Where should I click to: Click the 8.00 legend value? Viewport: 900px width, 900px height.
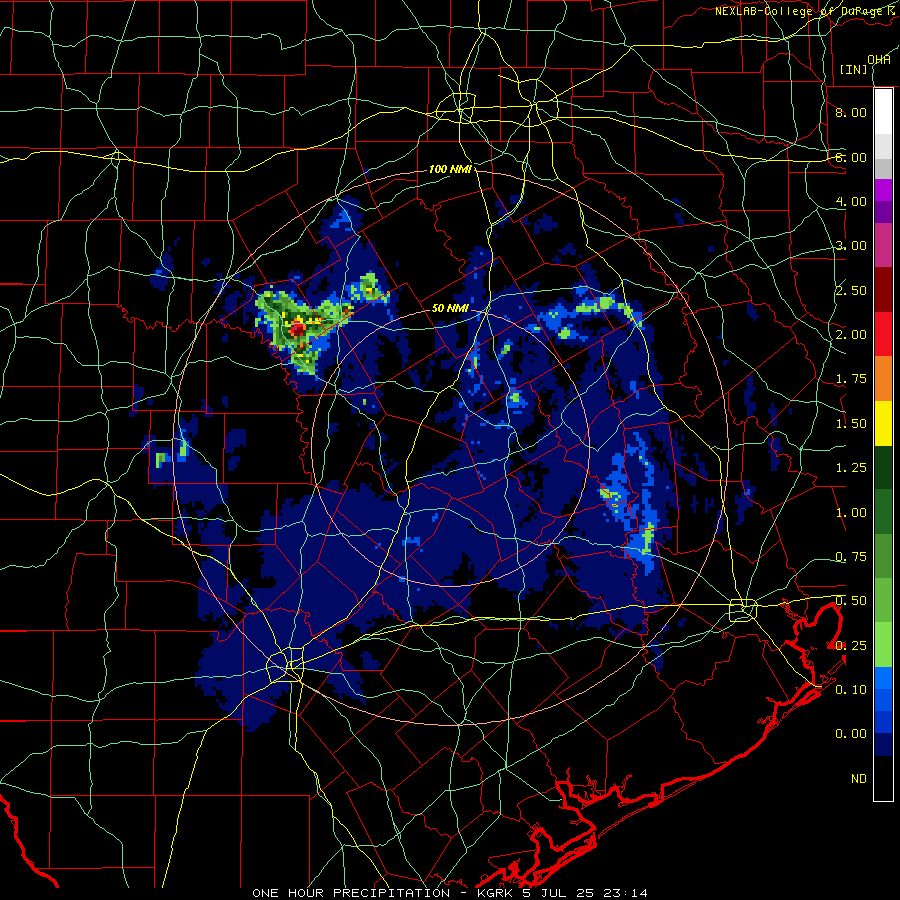(x=851, y=112)
